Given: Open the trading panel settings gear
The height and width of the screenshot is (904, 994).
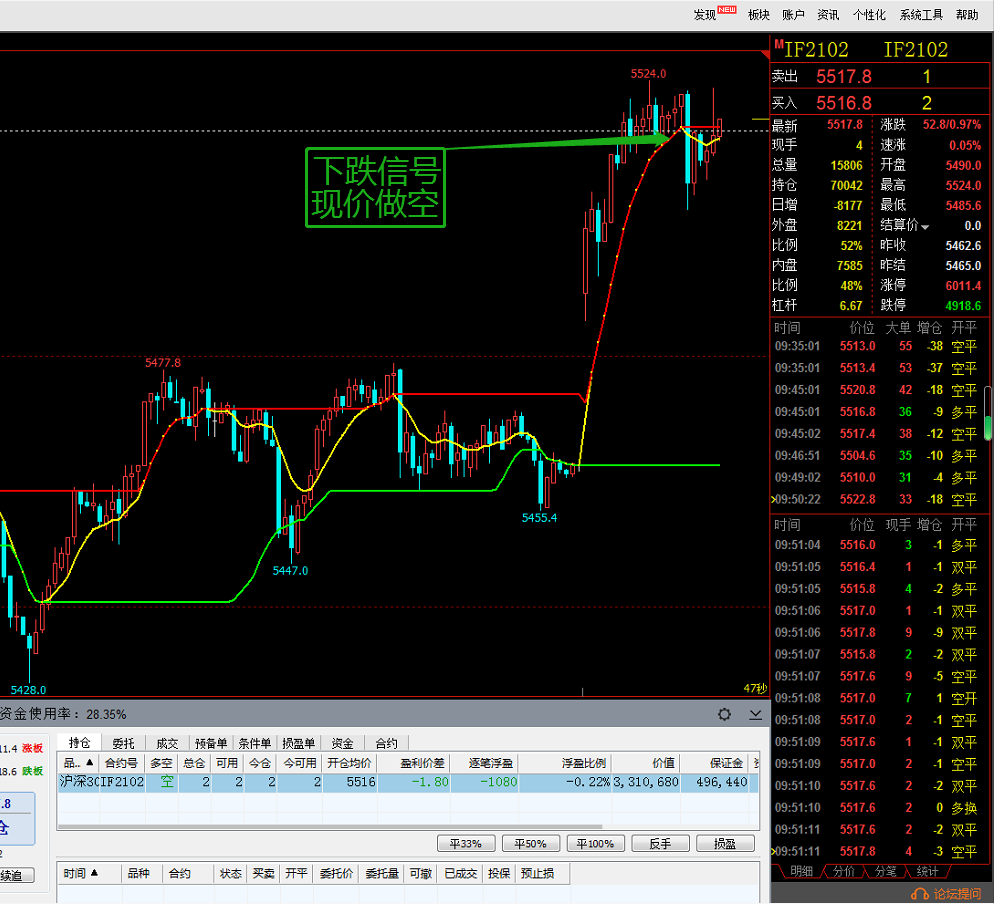Looking at the screenshot, I should tap(725, 714).
